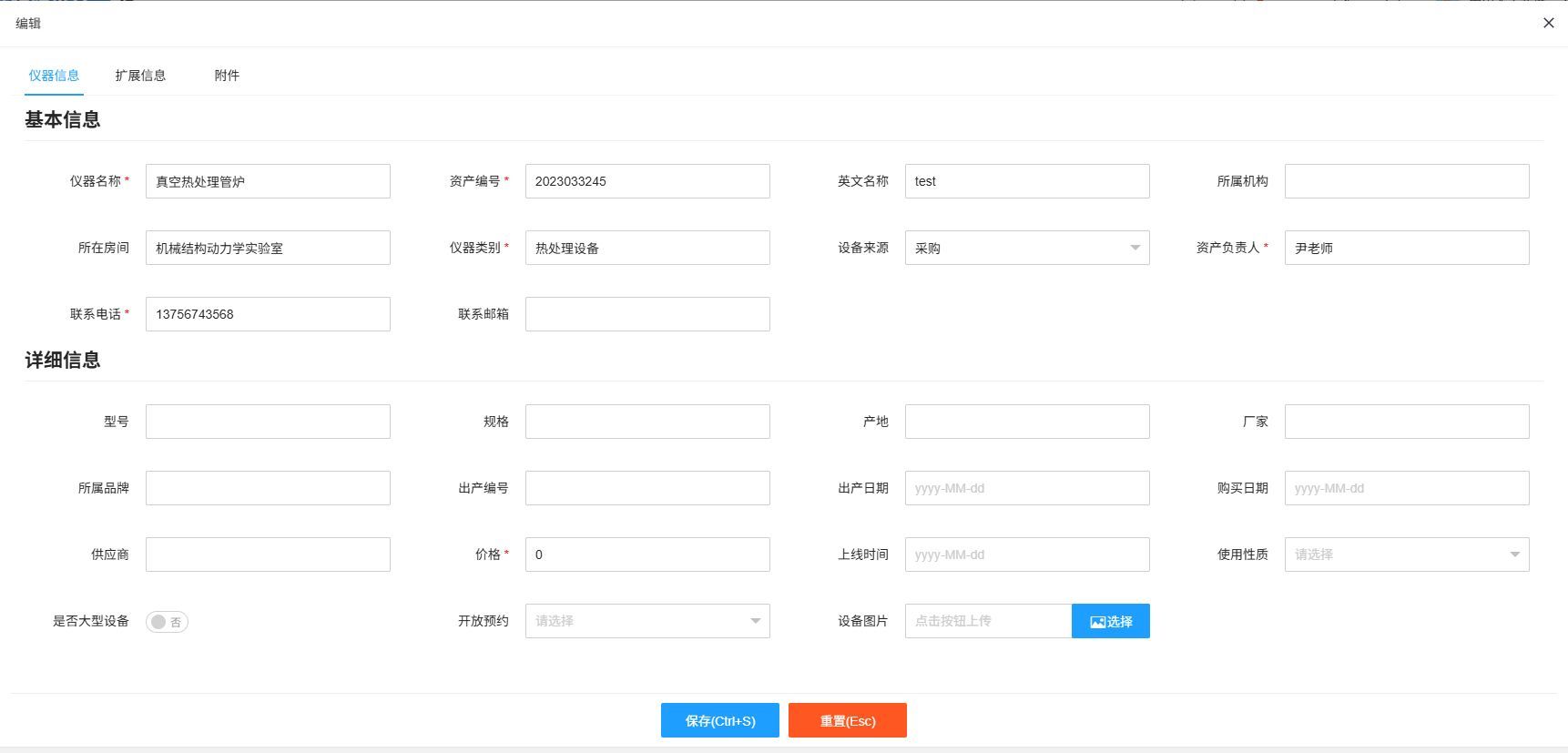
Task: Click the 购买日期 date field
Action: [1406, 488]
